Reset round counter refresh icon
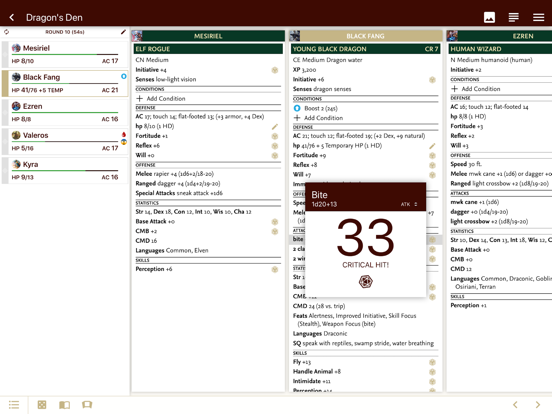This screenshot has height=414, width=552. click(x=6, y=32)
